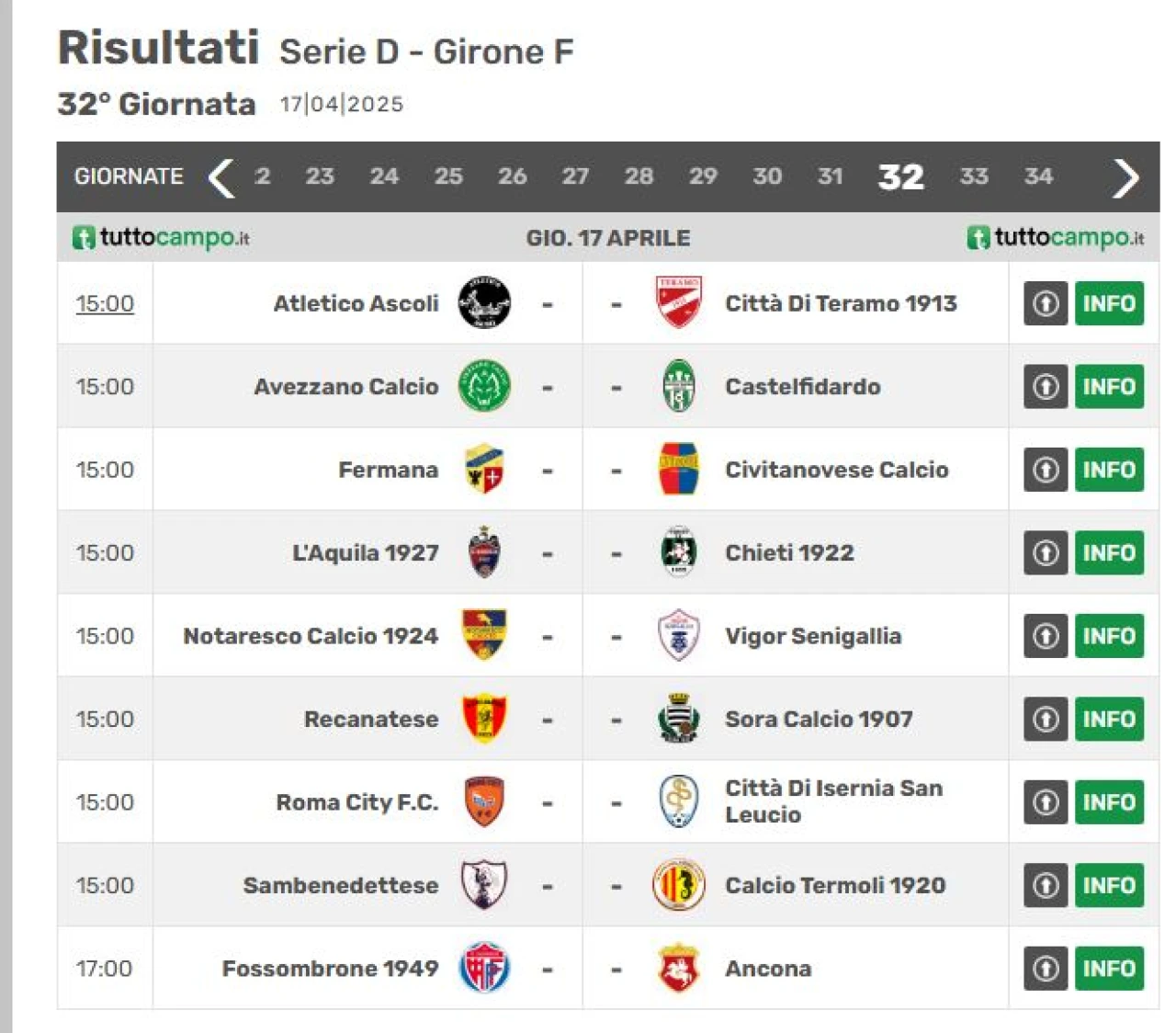
Task: Open the Vigor Senigallia team link
Action: pos(813,636)
